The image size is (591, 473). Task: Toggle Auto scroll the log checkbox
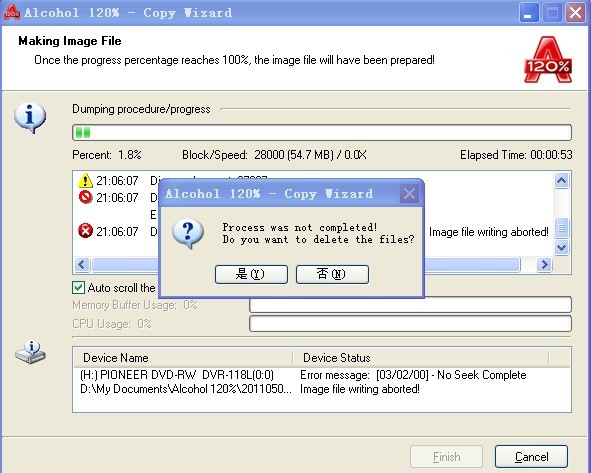[x=78, y=288]
